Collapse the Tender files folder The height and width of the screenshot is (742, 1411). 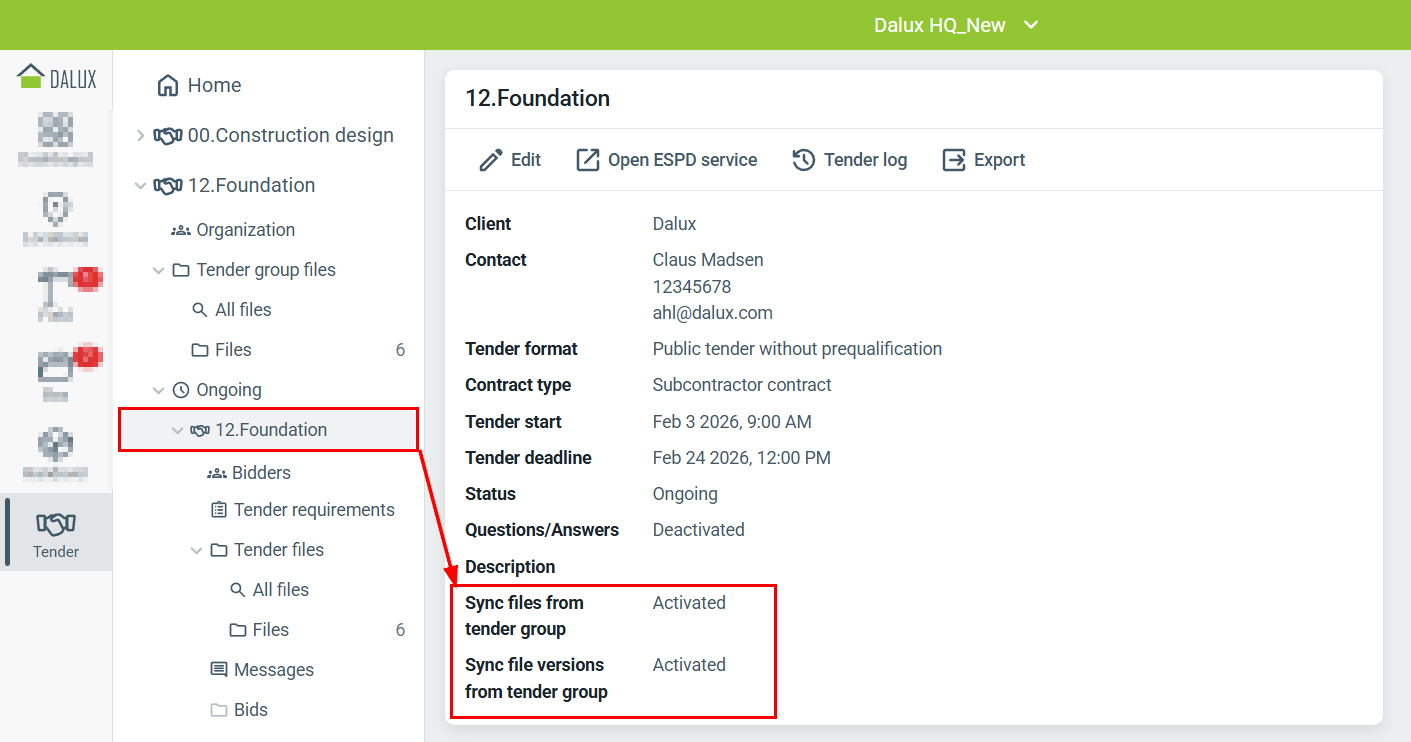pyautogui.click(x=196, y=550)
